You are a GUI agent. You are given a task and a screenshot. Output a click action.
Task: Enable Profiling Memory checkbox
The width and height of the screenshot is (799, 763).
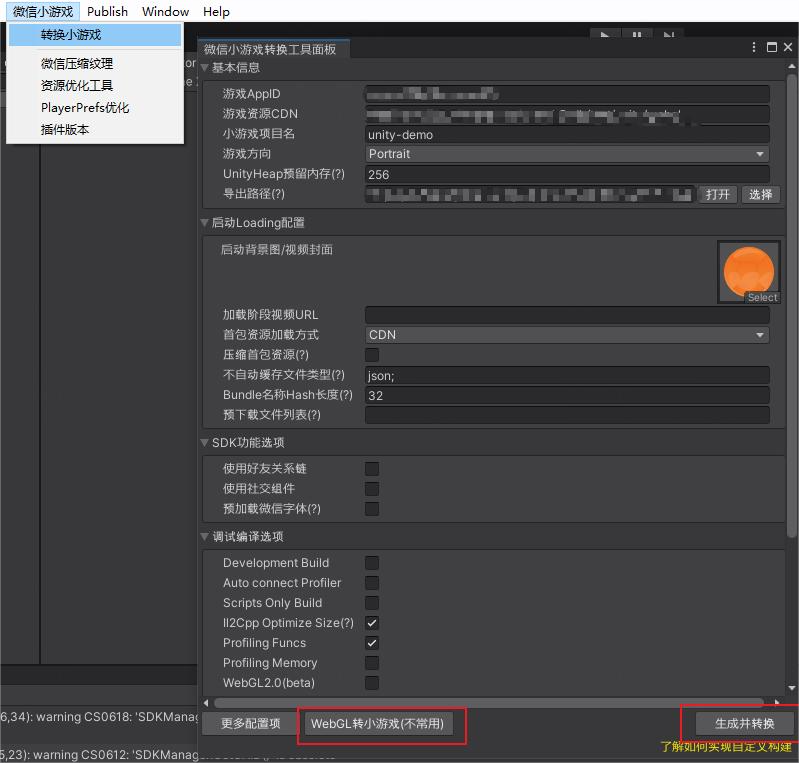click(x=372, y=663)
